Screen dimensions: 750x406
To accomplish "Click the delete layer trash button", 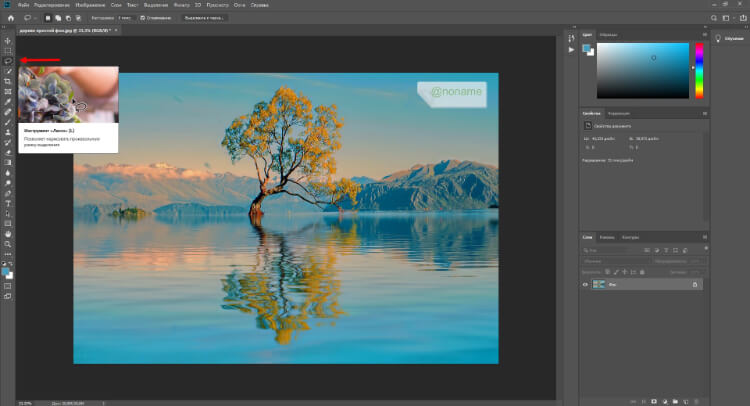I will point(696,402).
